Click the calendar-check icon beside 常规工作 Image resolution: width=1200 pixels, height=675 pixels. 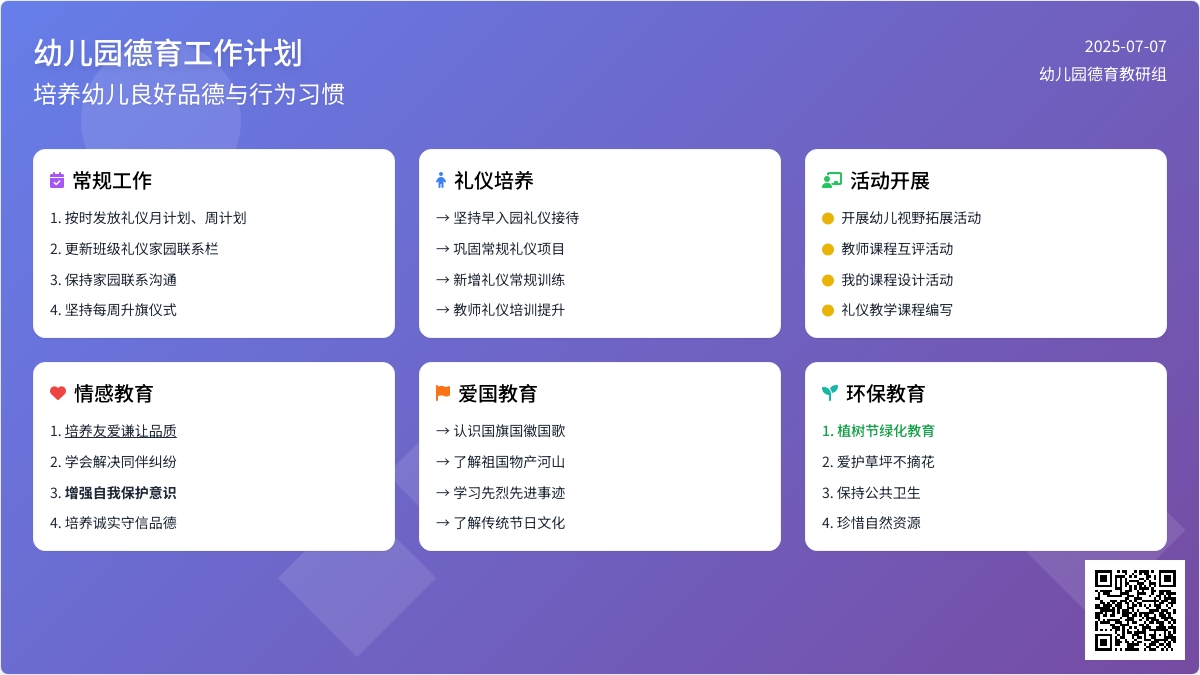point(57,181)
